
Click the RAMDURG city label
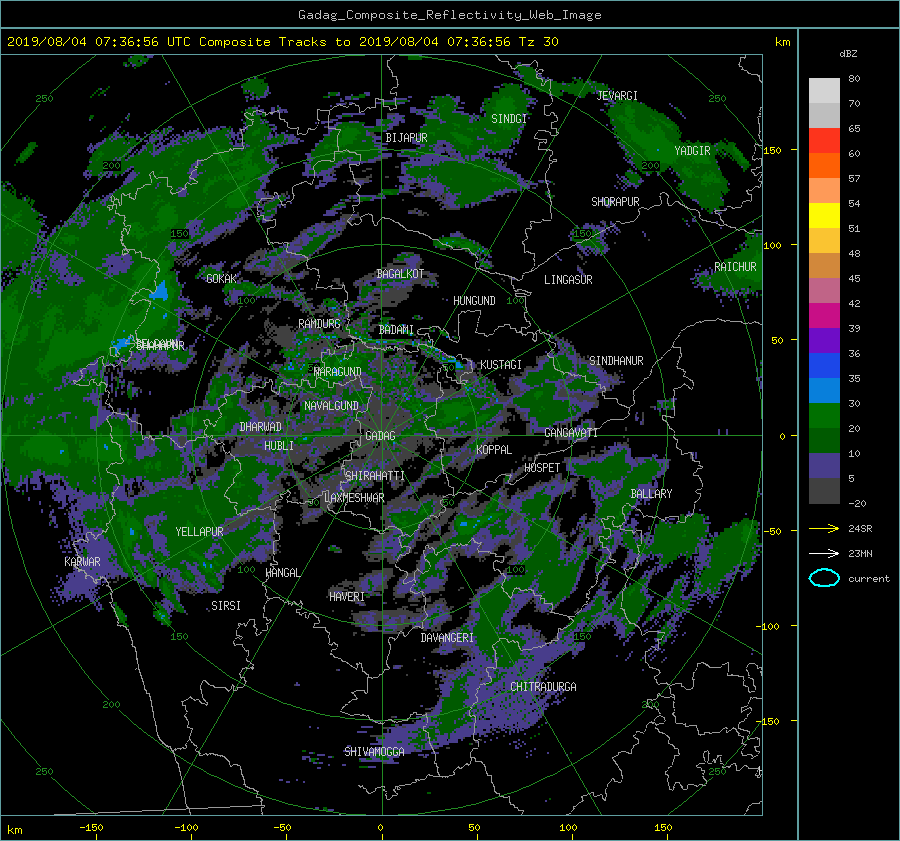[319, 324]
